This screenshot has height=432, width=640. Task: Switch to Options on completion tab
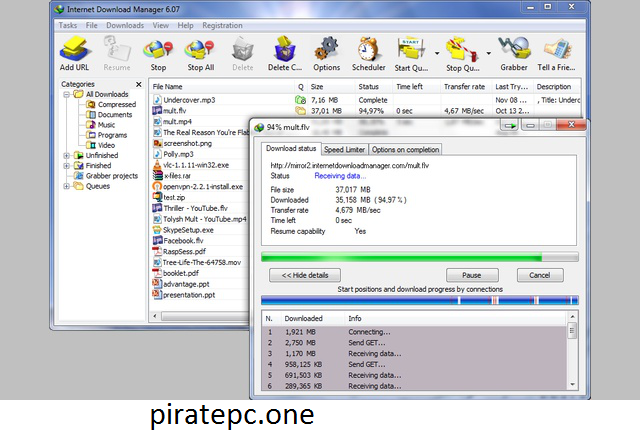point(405,149)
